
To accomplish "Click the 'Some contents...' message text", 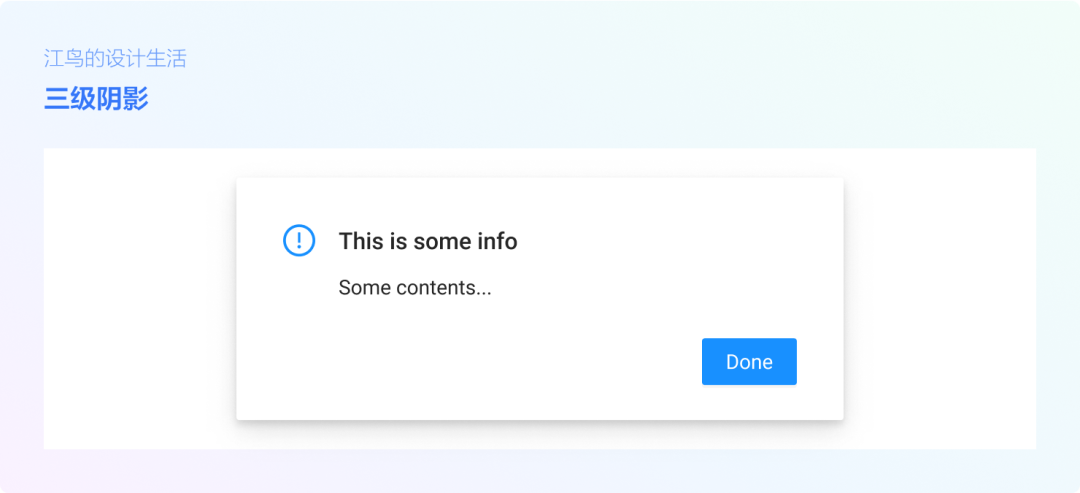I will point(415,288).
